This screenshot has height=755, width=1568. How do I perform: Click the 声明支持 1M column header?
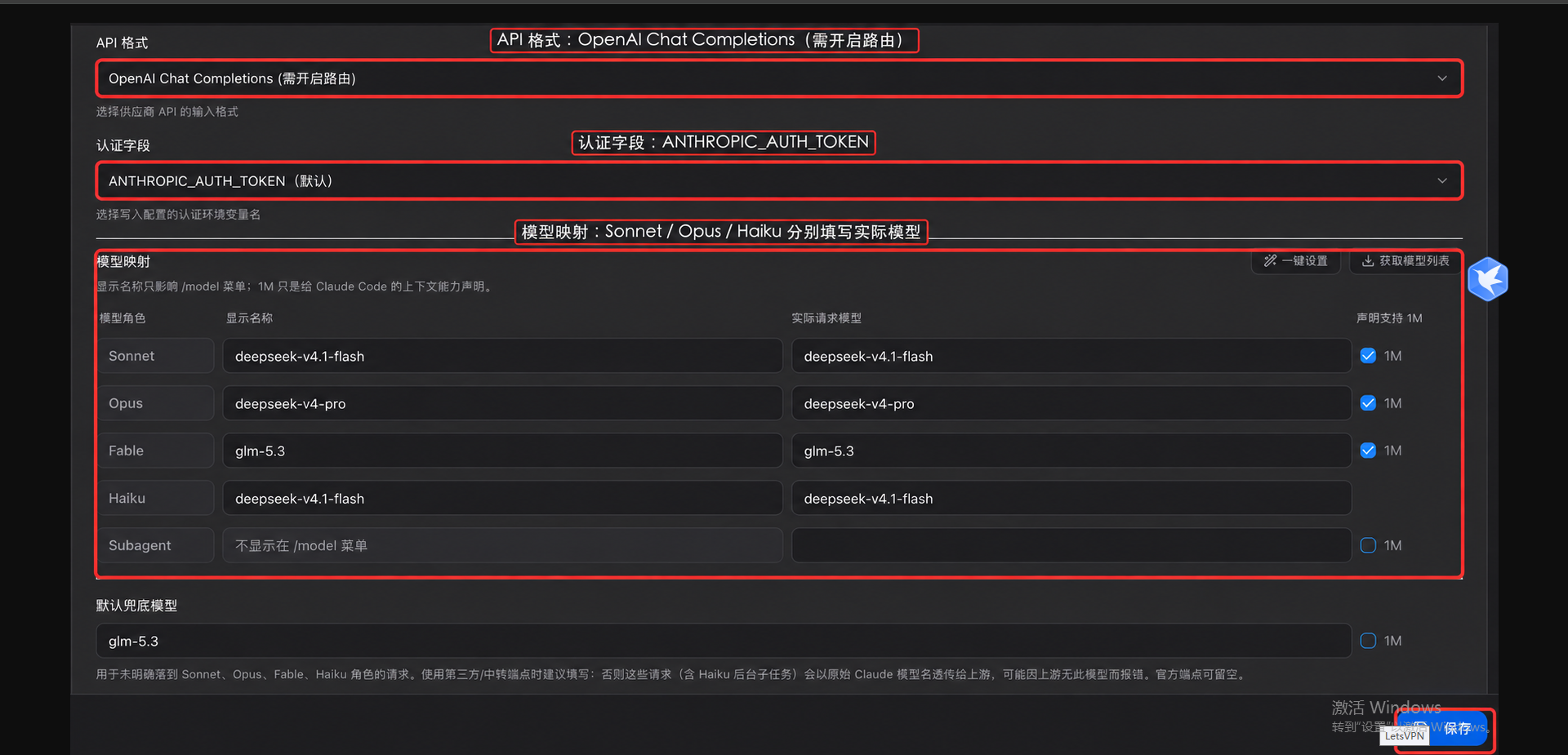tap(1389, 318)
